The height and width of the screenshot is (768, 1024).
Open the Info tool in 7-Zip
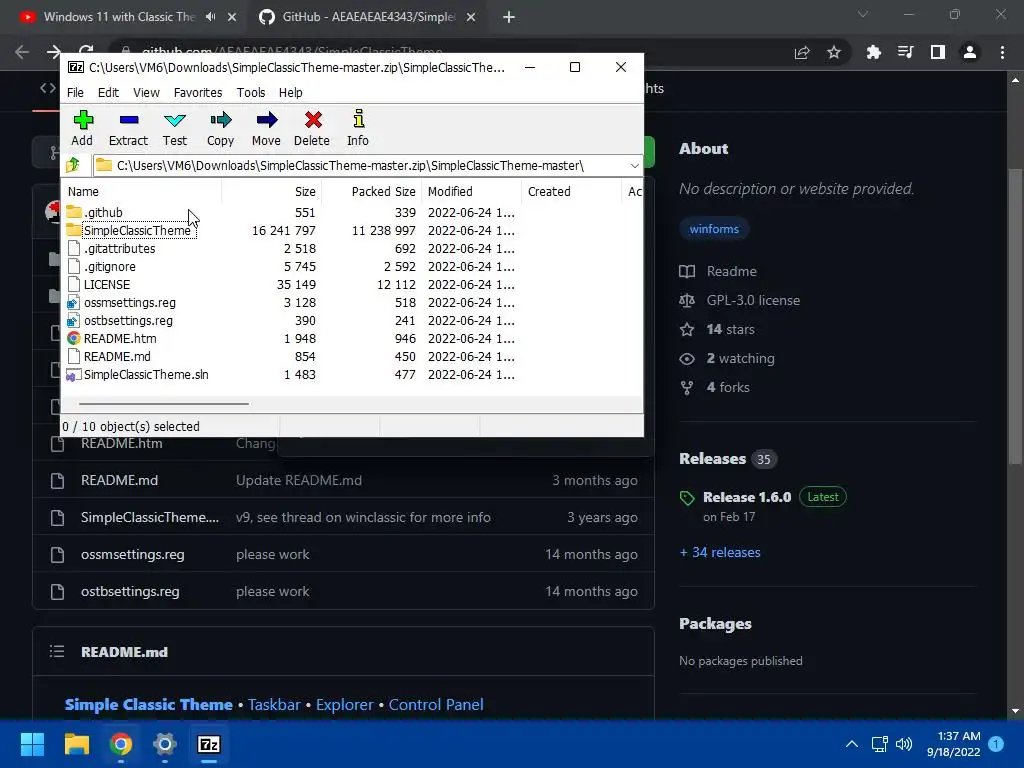tap(358, 128)
